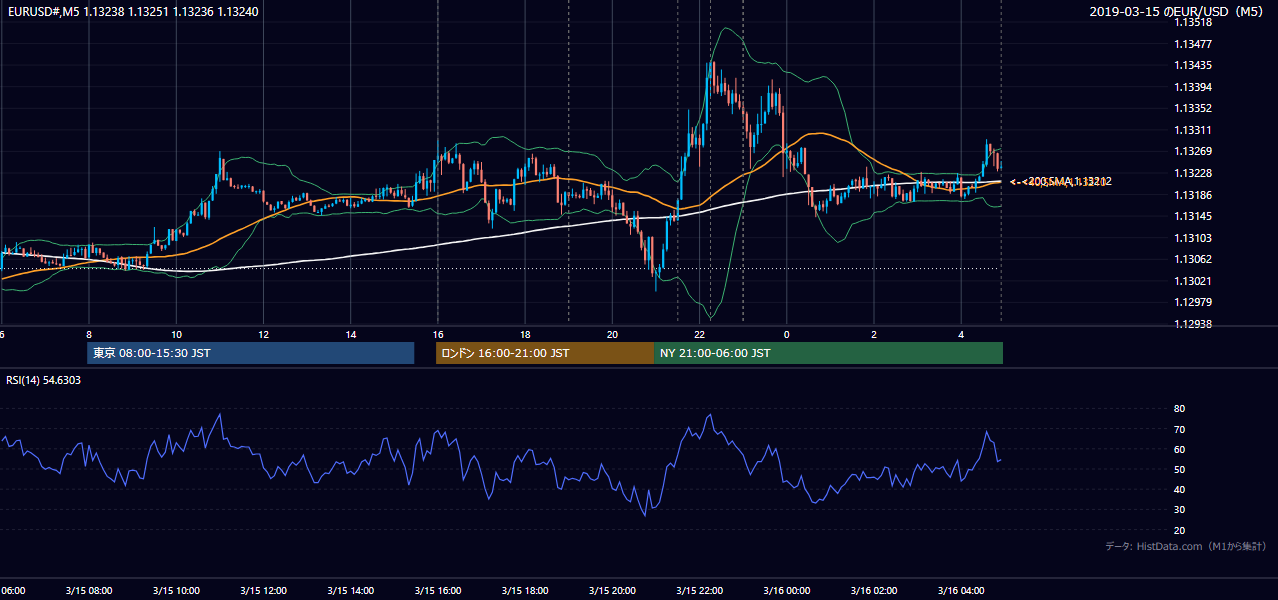Select the 3/15 10:00 date label
Image resolution: width=1278 pixels, height=600 pixels.
tap(176, 590)
